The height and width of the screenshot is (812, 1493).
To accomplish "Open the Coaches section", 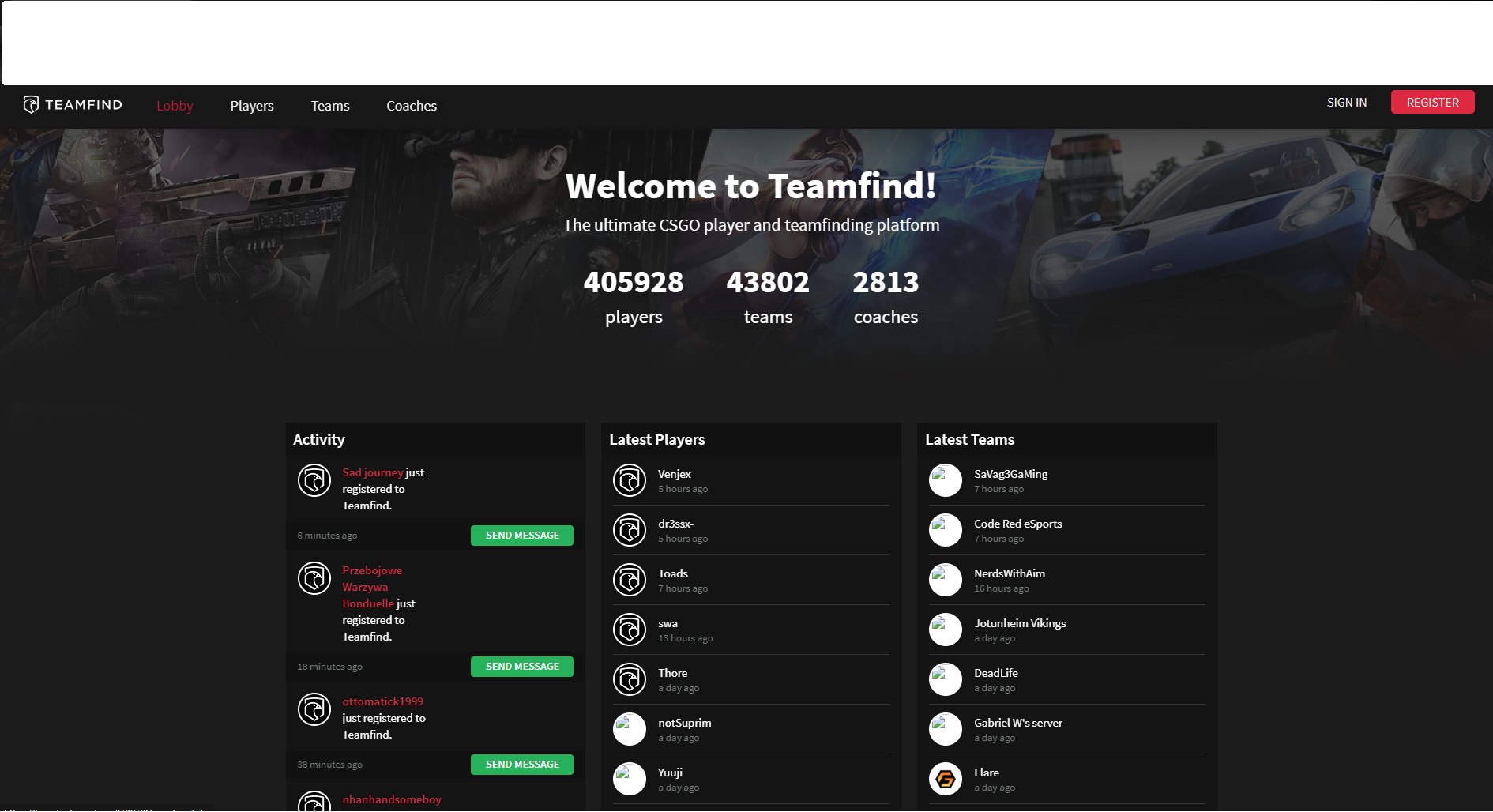I will [412, 106].
